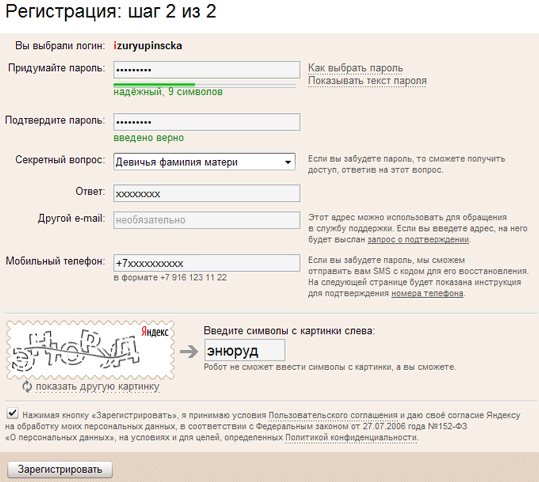This screenshot has width=539, height=482.
Task: Click the 'Мобильный телефон' input field
Action: (x=207, y=263)
